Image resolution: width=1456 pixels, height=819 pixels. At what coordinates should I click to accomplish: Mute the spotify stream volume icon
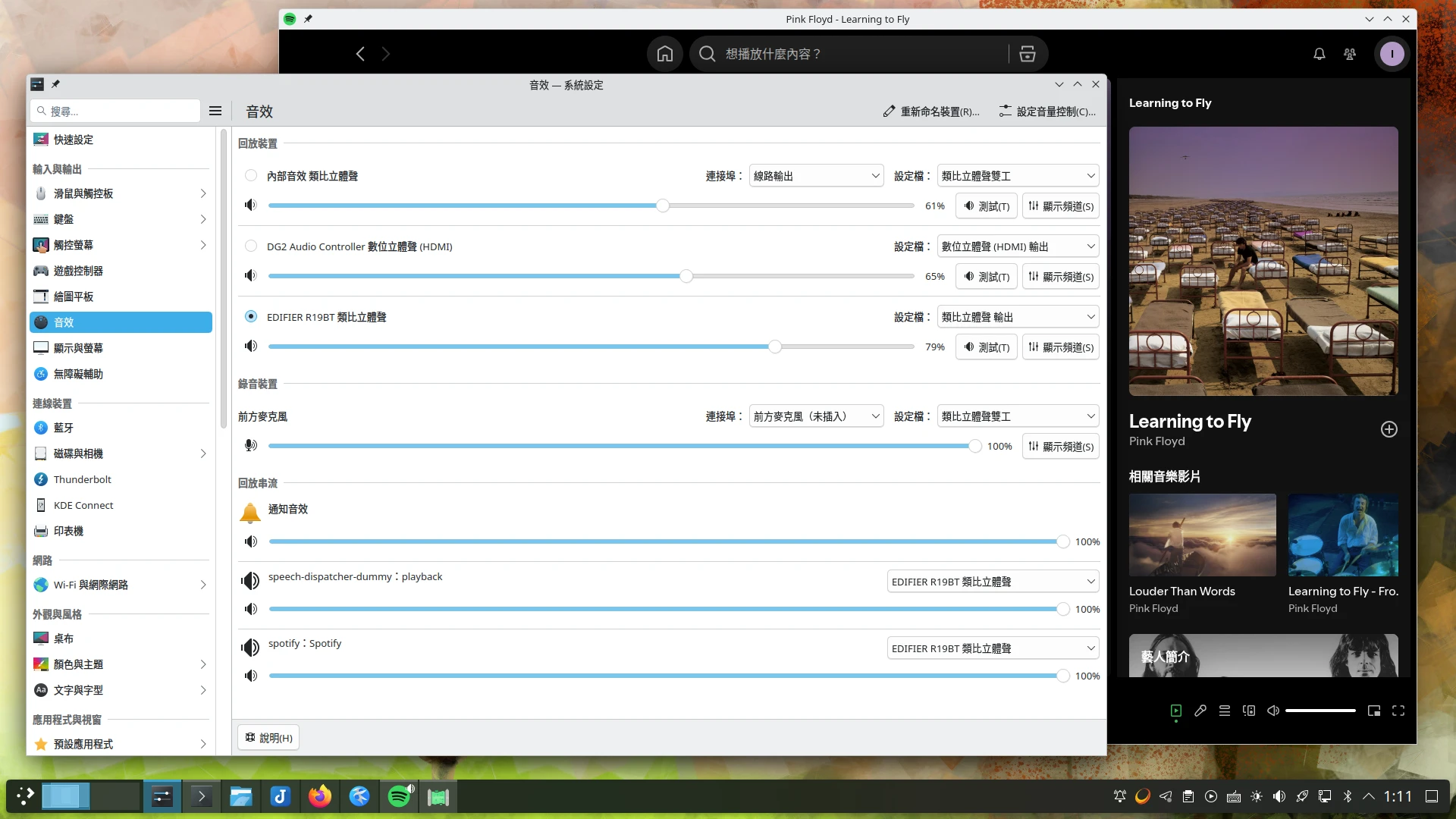point(251,676)
